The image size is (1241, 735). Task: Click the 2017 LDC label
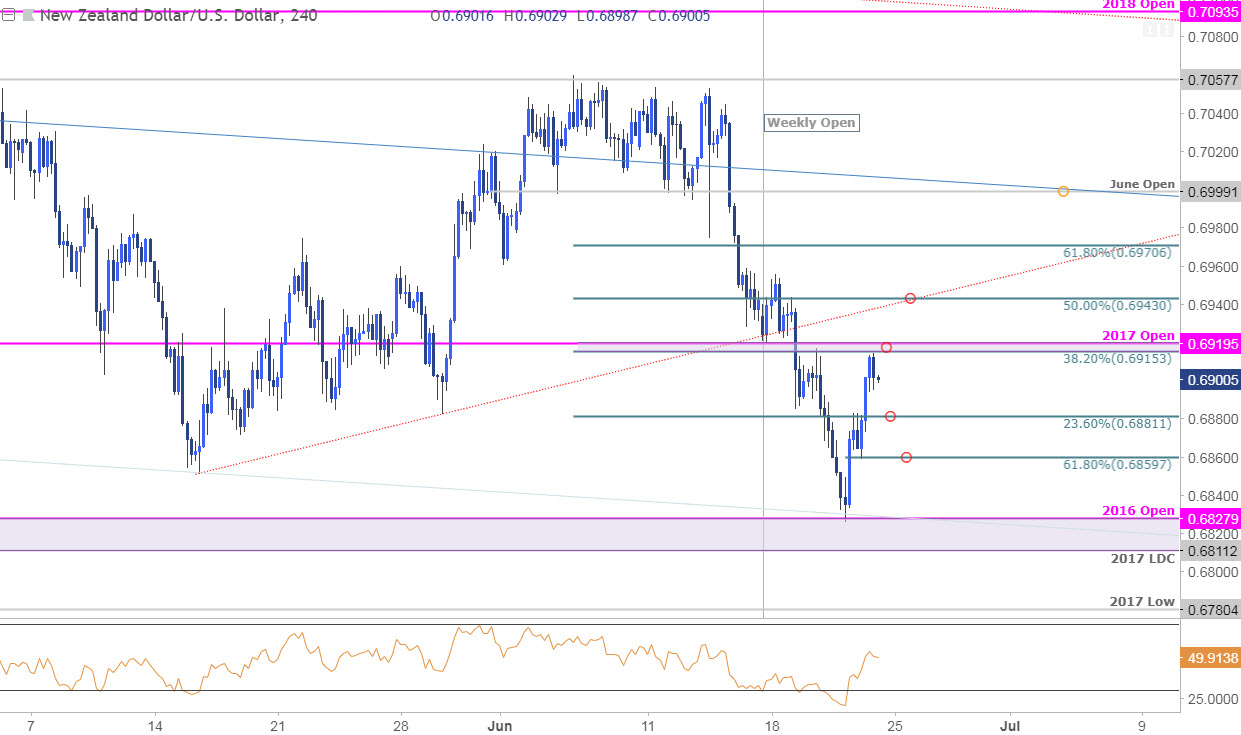[x=1143, y=559]
